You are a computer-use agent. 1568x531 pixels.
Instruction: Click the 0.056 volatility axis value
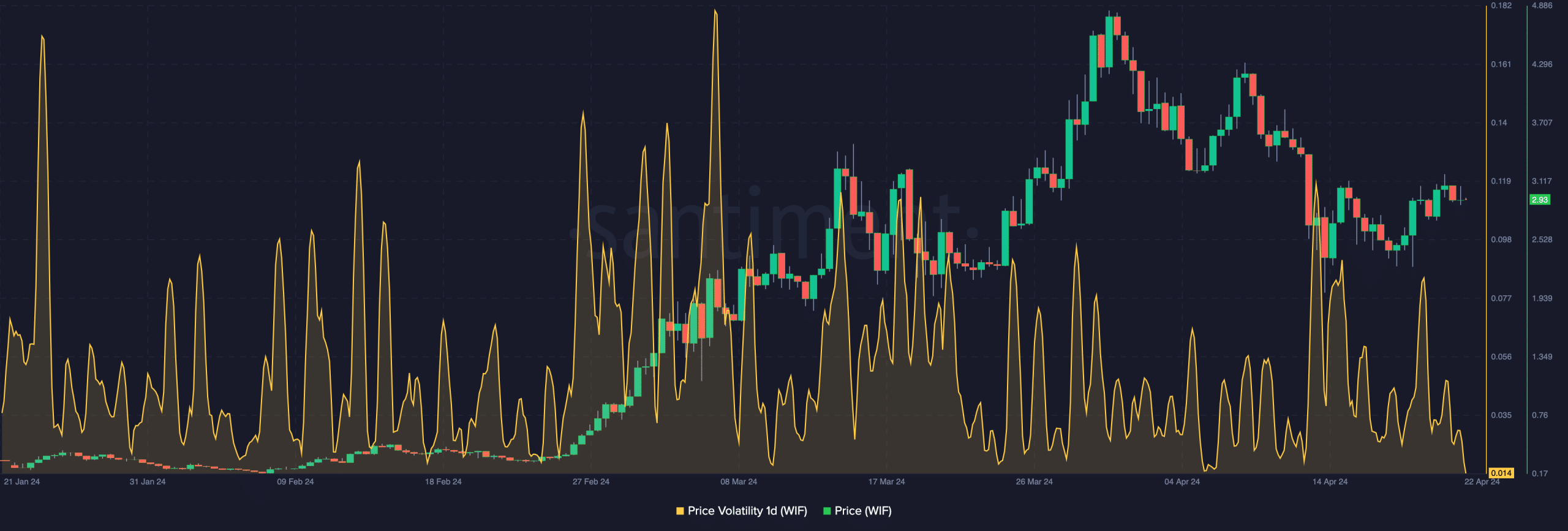1501,356
